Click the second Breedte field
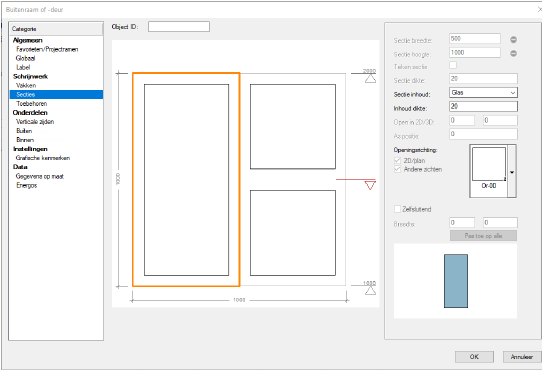 click(500, 223)
